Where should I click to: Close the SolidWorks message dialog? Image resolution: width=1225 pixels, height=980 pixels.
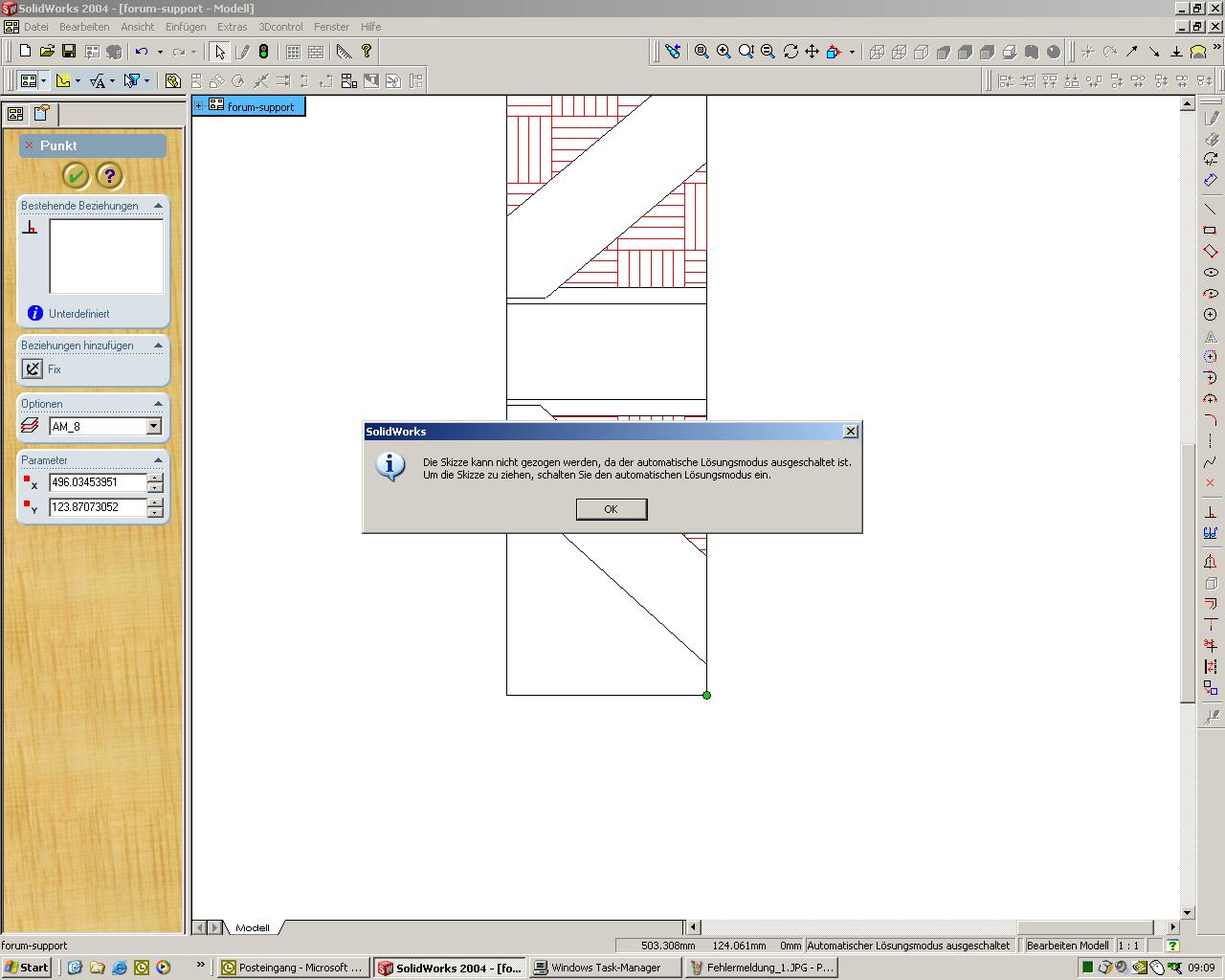[851, 432]
